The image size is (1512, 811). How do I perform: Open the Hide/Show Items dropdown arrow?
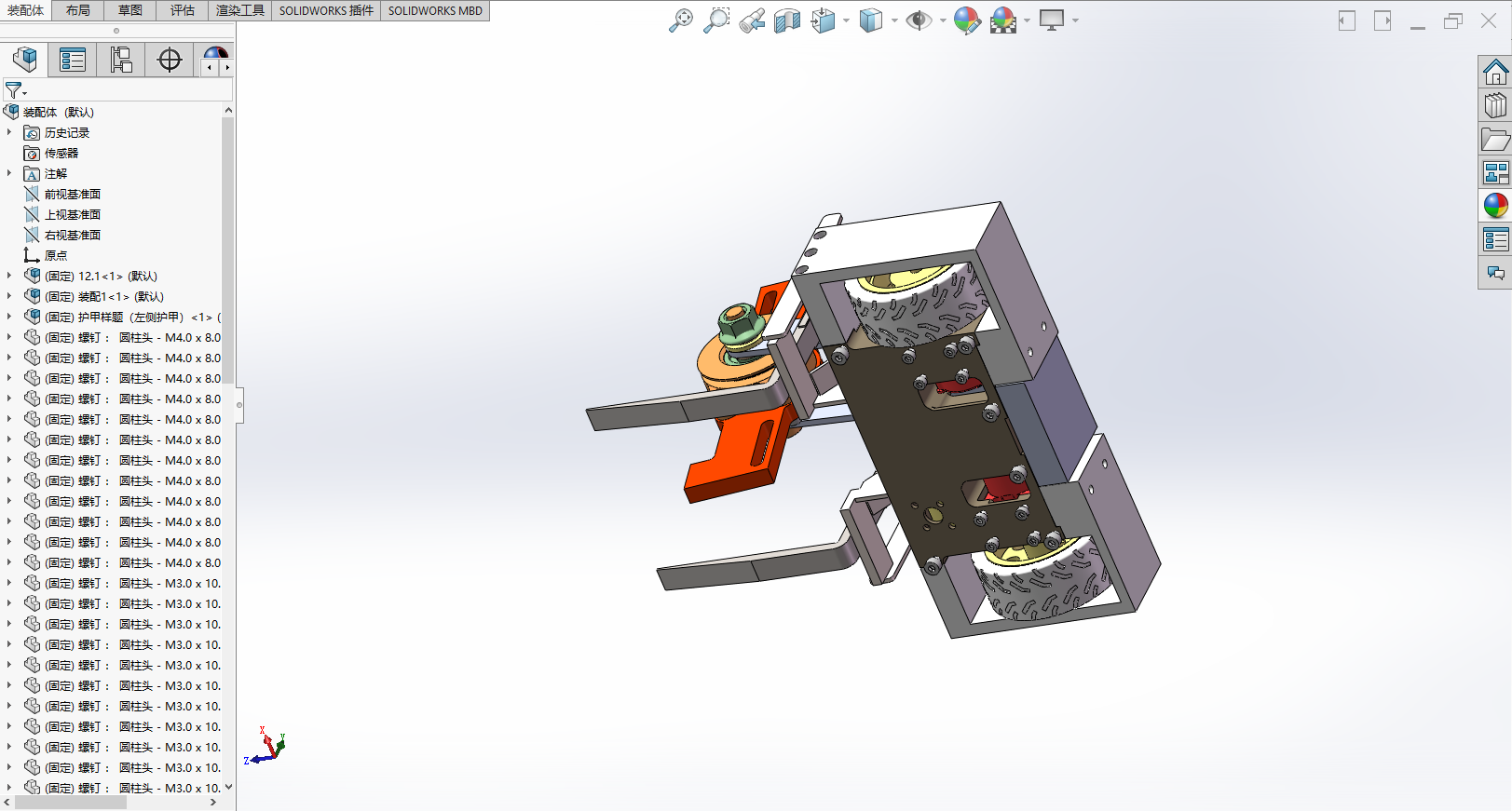pyautogui.click(x=943, y=20)
